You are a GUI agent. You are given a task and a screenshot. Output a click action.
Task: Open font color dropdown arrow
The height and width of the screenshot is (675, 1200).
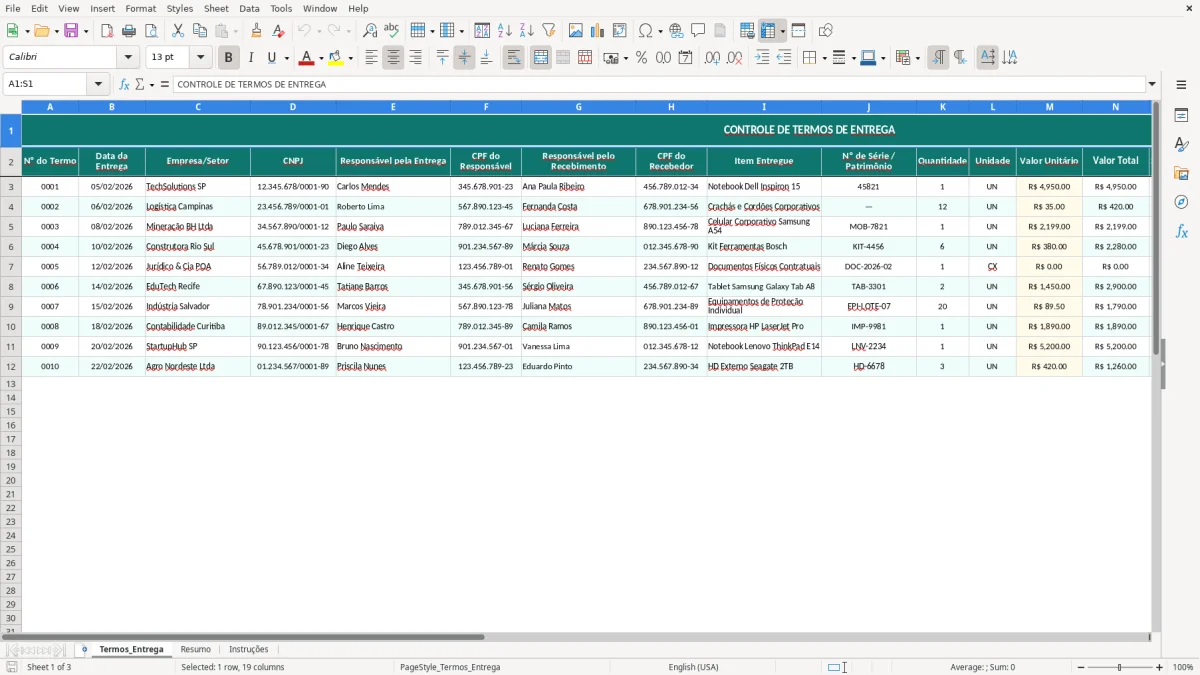(x=321, y=58)
